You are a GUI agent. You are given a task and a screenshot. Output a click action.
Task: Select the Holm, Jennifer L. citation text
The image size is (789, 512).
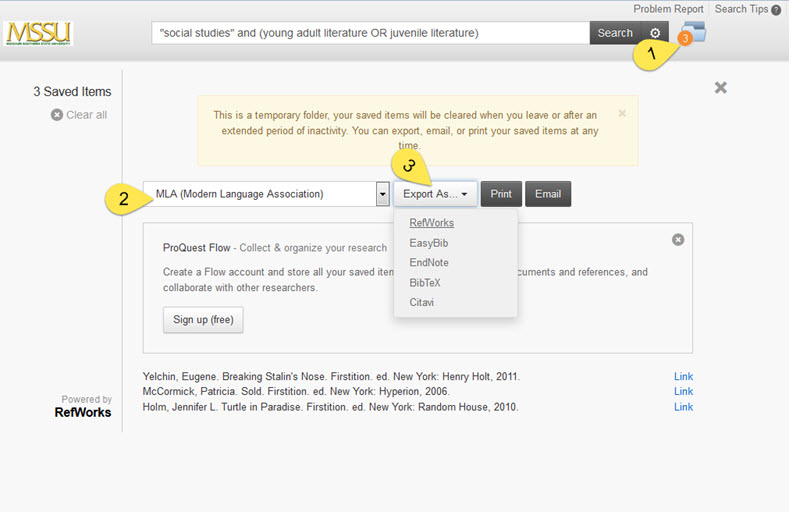pyautogui.click(x=330, y=407)
